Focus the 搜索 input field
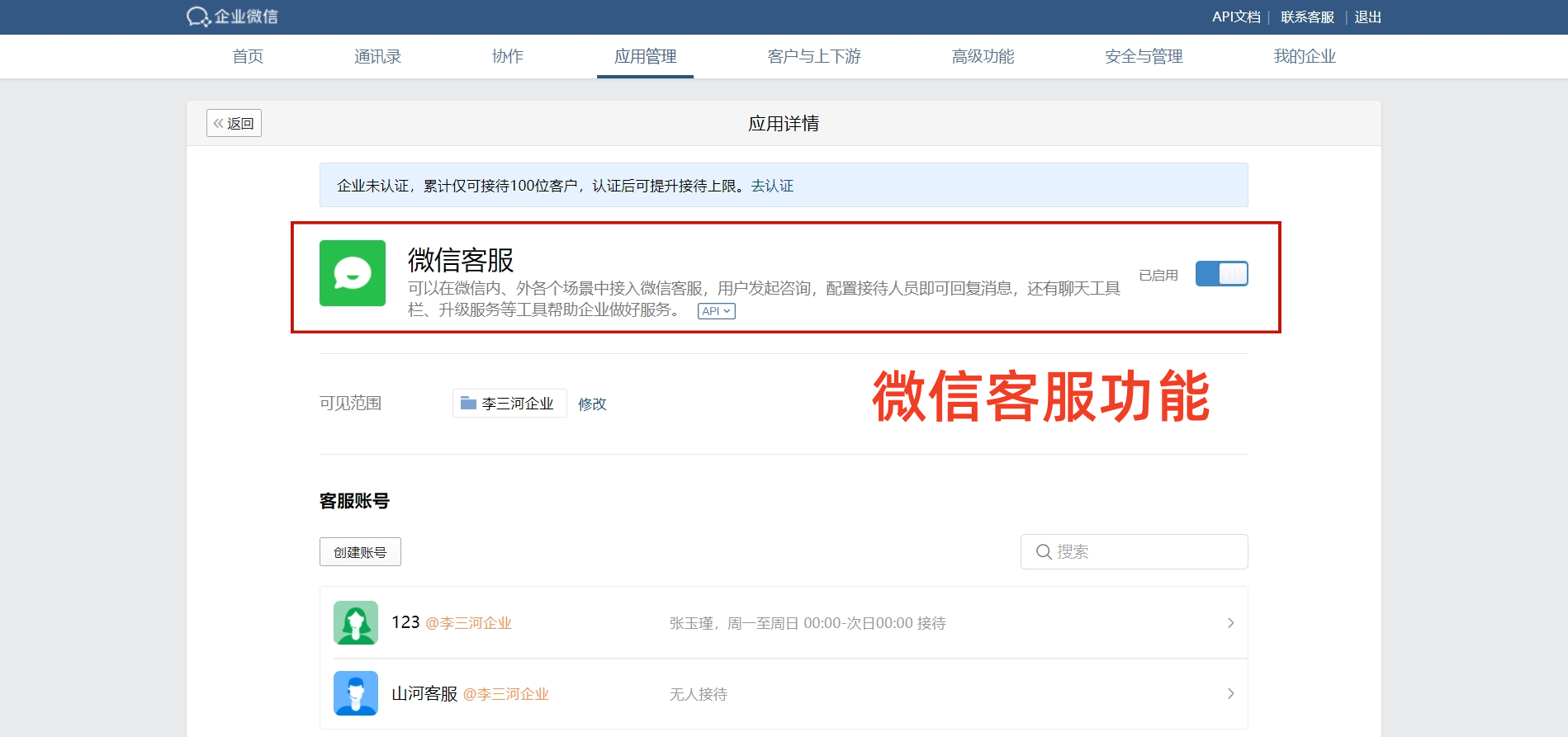Screen dimensions: 1568x737 coord(1135,551)
